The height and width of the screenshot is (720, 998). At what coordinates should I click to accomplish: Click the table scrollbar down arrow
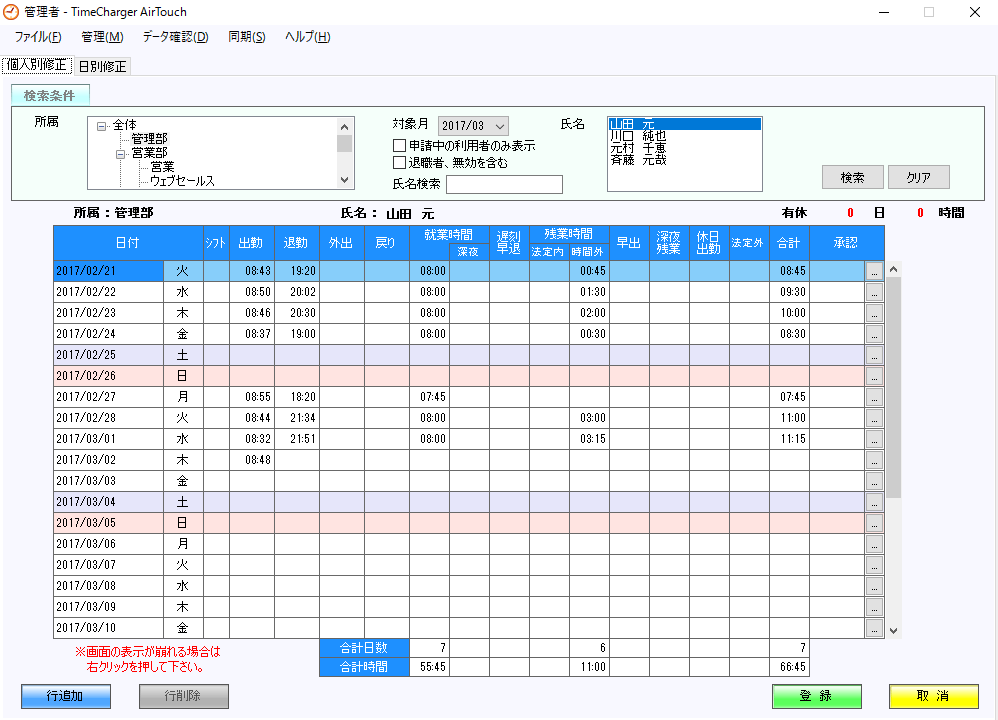[892, 629]
